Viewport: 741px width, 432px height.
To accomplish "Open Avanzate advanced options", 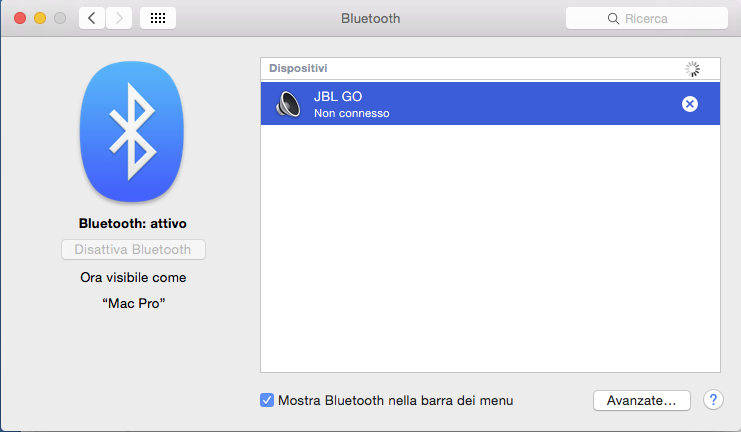I will pos(642,400).
